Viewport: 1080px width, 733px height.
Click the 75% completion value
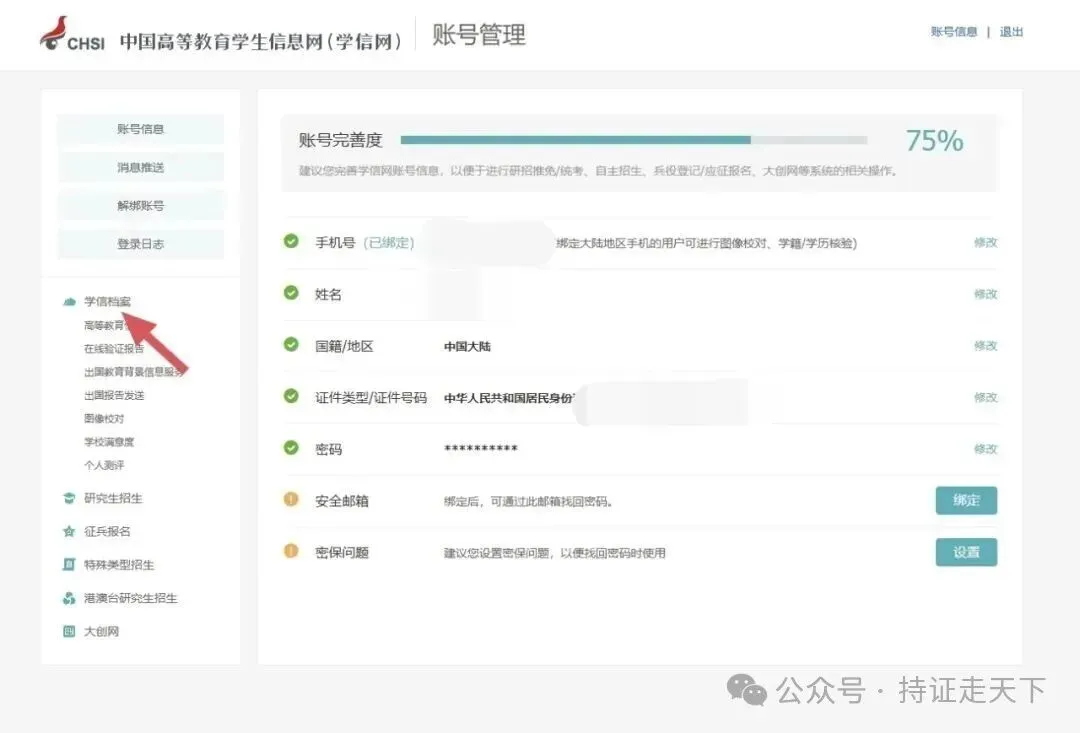point(934,141)
